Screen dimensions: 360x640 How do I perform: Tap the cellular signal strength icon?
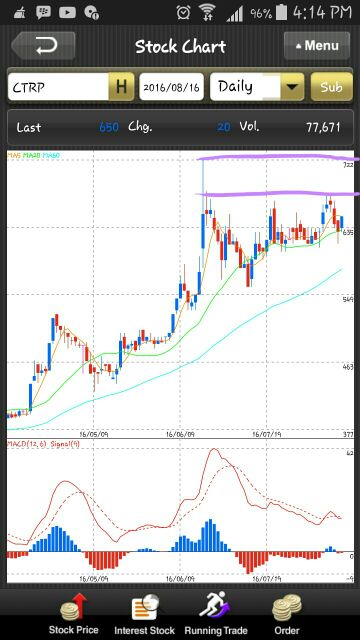coord(235,13)
